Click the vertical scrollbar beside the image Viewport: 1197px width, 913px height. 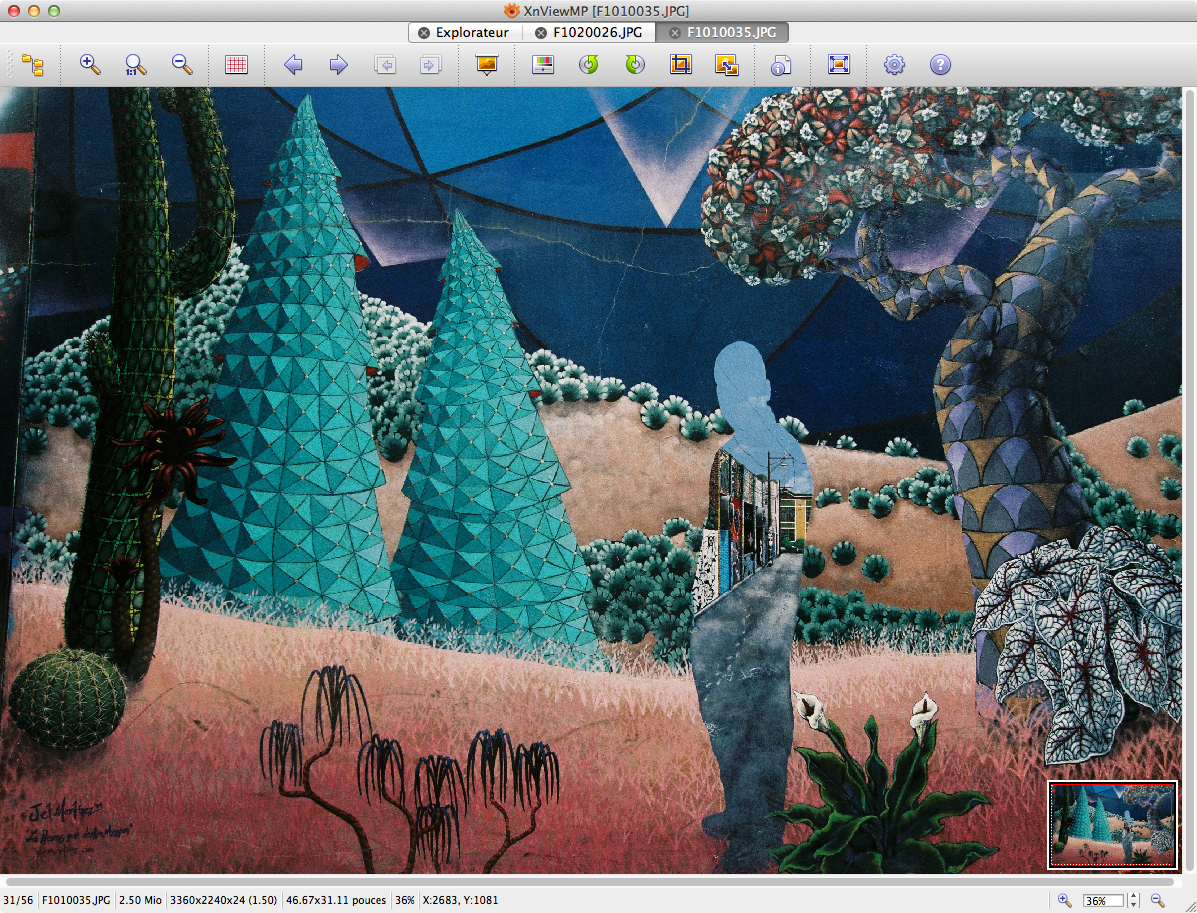point(1189,479)
